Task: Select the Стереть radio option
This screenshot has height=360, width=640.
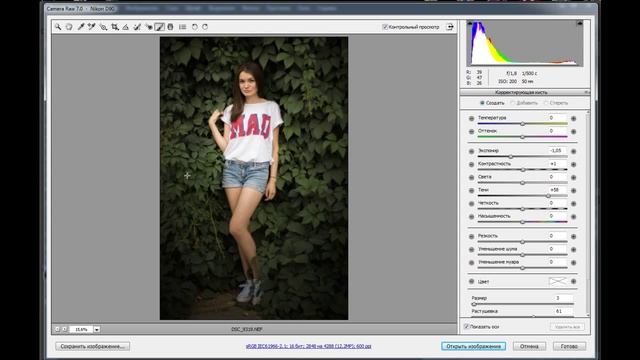Action: tap(546, 103)
